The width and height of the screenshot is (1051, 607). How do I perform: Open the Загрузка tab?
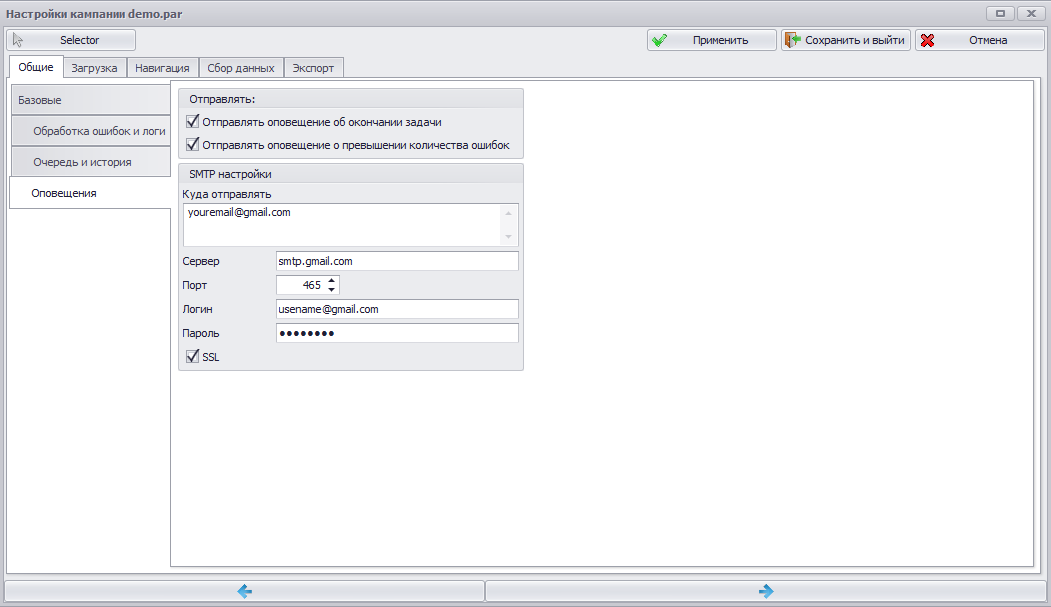pos(95,68)
